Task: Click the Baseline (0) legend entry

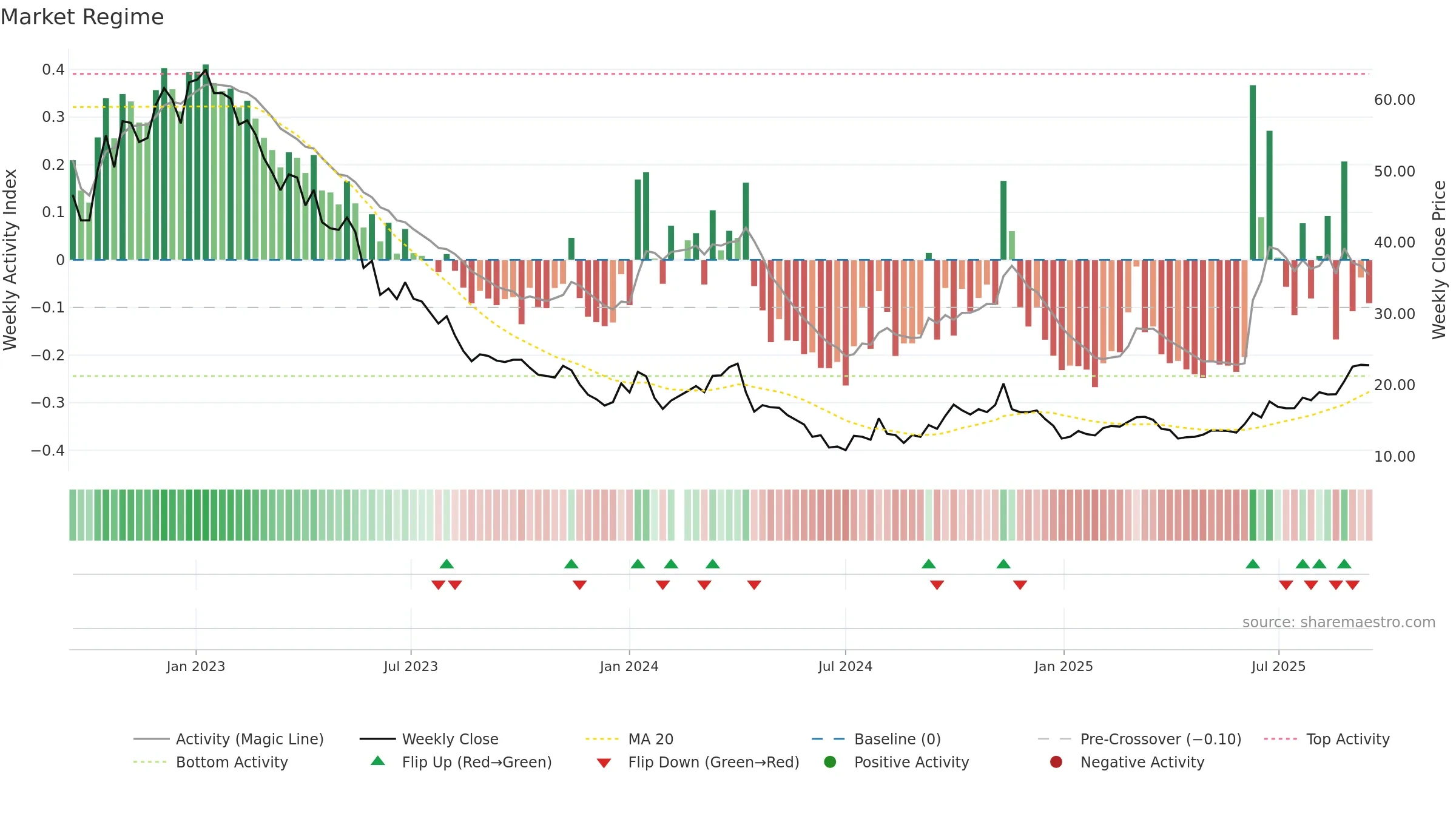Action: 876,739
